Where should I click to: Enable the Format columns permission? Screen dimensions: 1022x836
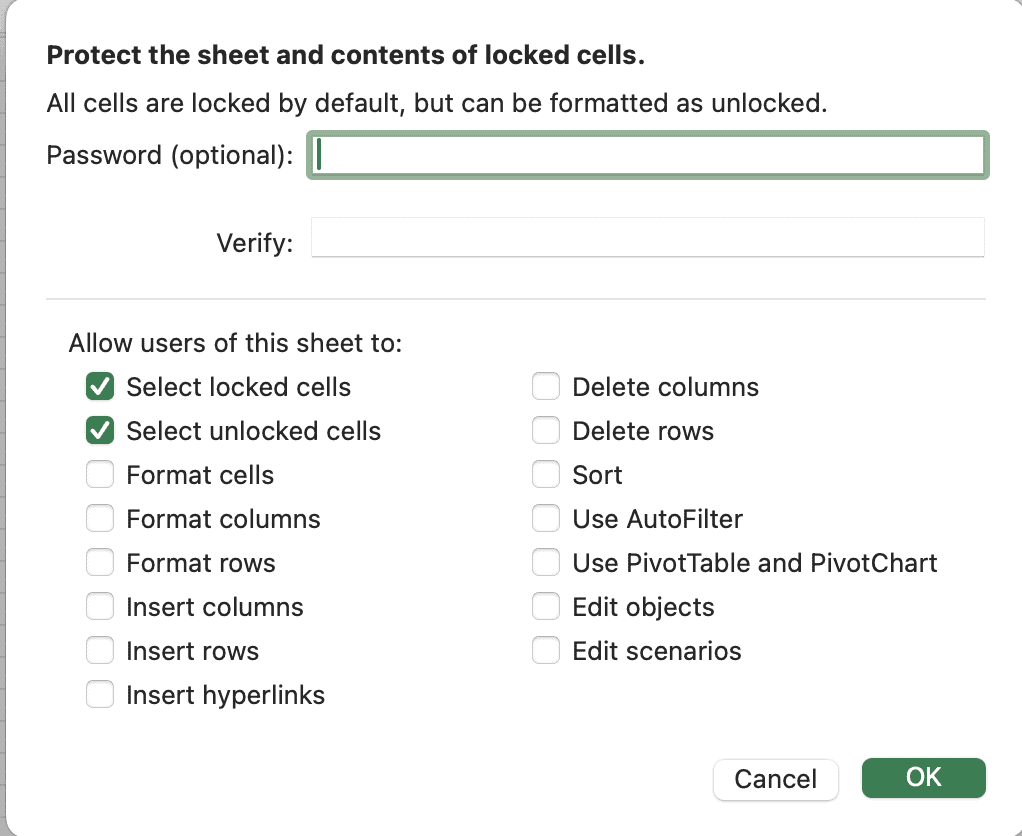pyautogui.click(x=100, y=518)
